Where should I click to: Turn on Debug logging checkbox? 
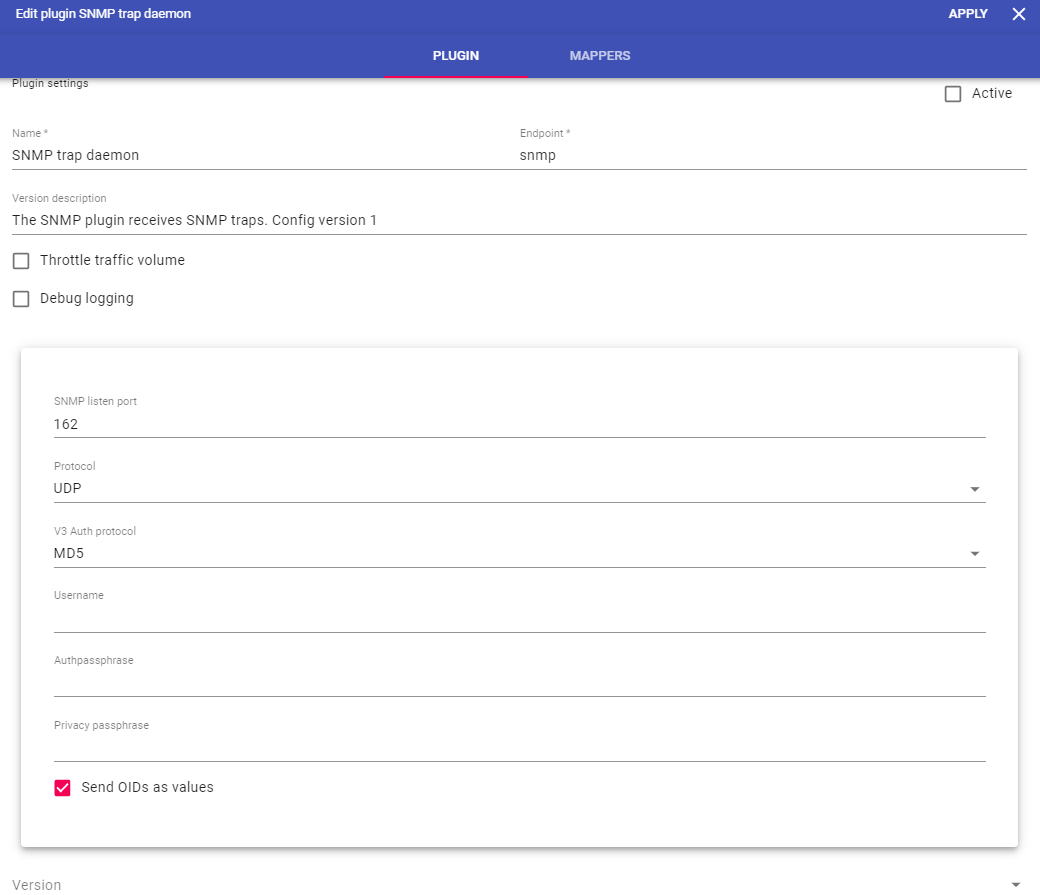click(21, 299)
